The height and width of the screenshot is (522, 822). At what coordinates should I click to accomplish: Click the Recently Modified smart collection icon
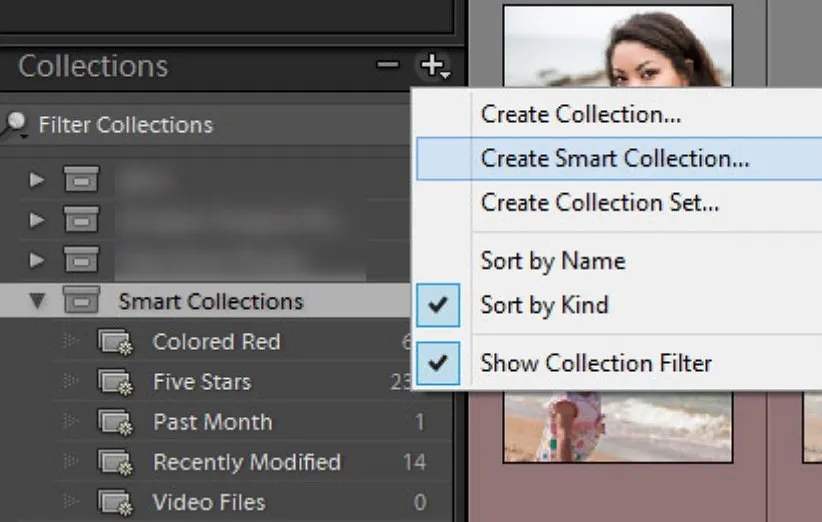[x=115, y=462]
